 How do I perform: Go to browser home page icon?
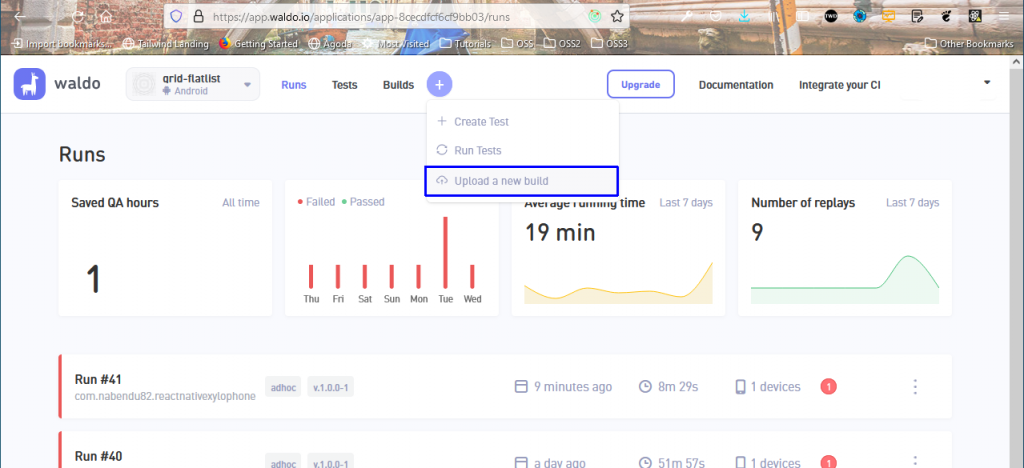[106, 17]
